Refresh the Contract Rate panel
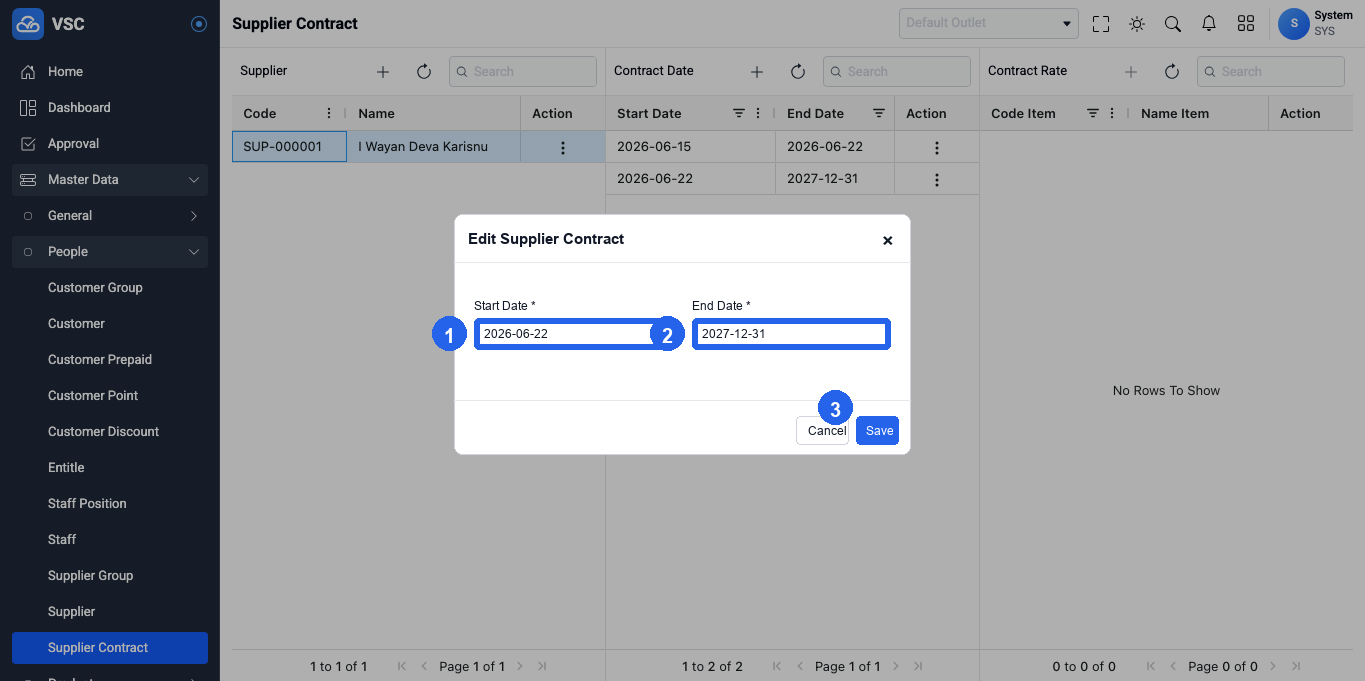This screenshot has height=681, width=1365. point(1172,72)
